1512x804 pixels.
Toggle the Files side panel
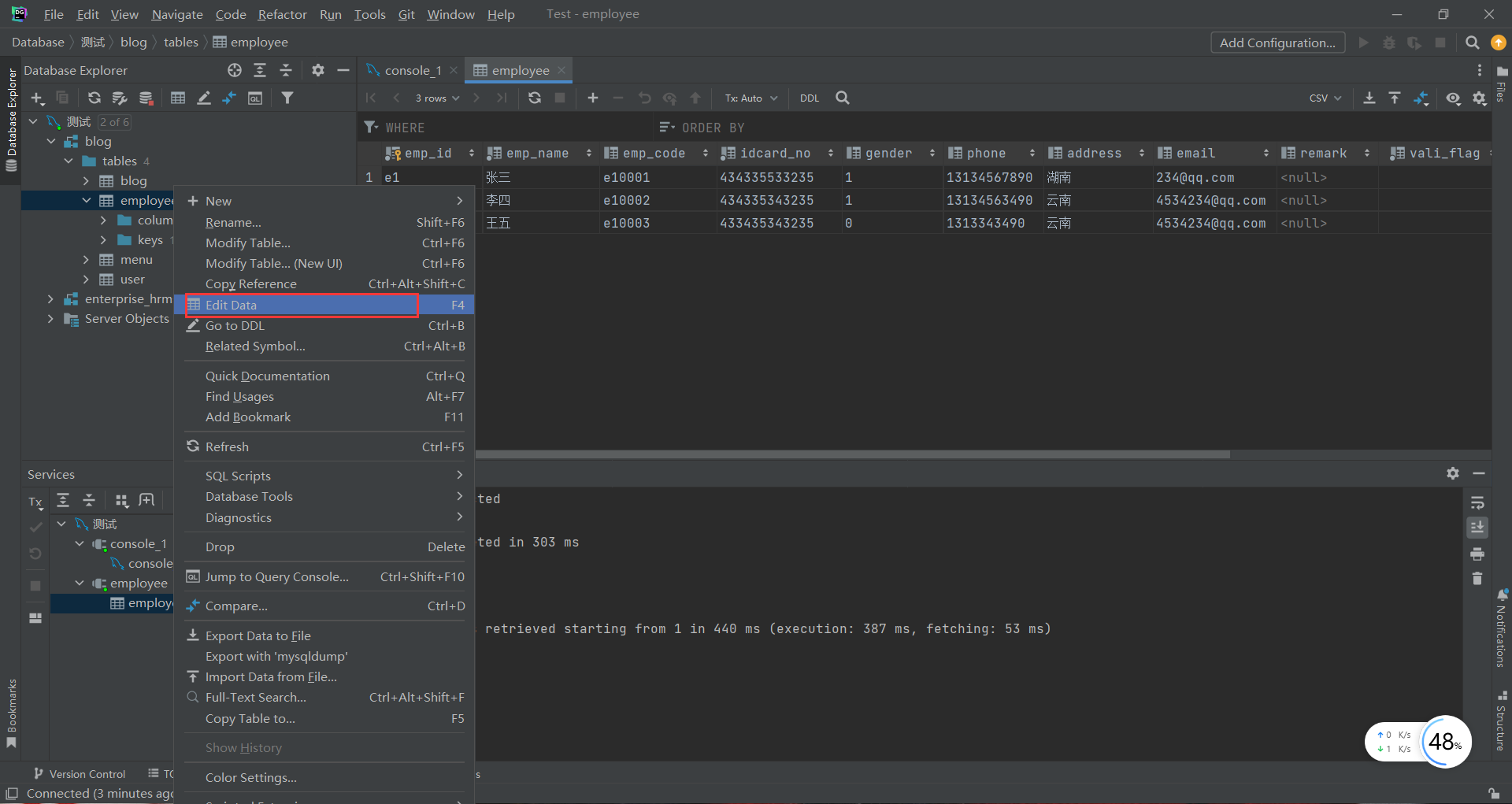pos(1501,83)
